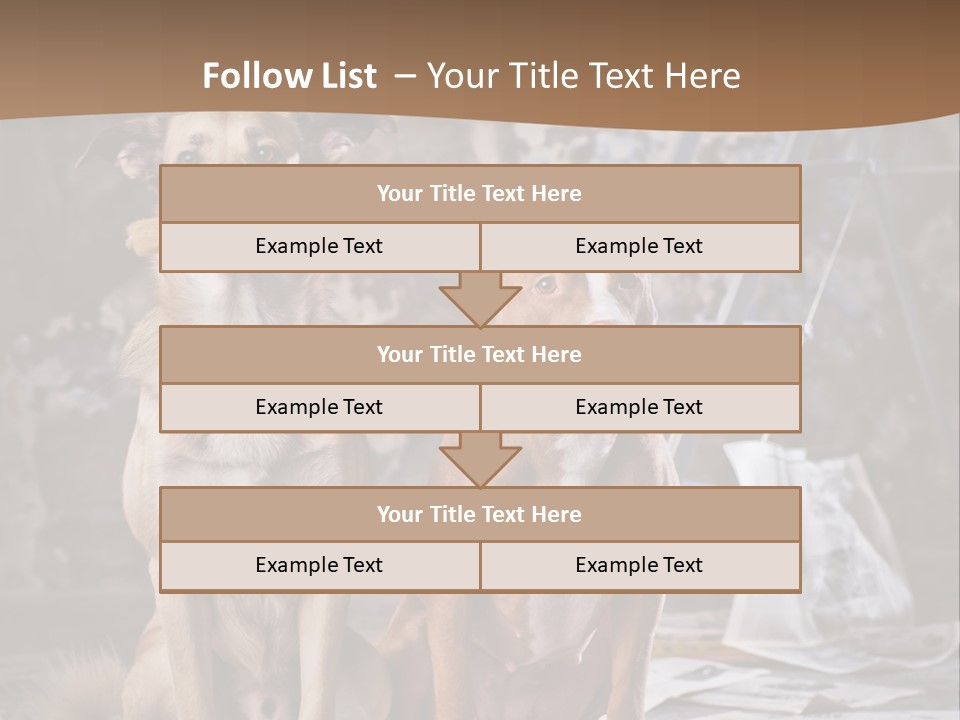
Task: Select the bold 'Follow List' heading text
Action: (290, 76)
